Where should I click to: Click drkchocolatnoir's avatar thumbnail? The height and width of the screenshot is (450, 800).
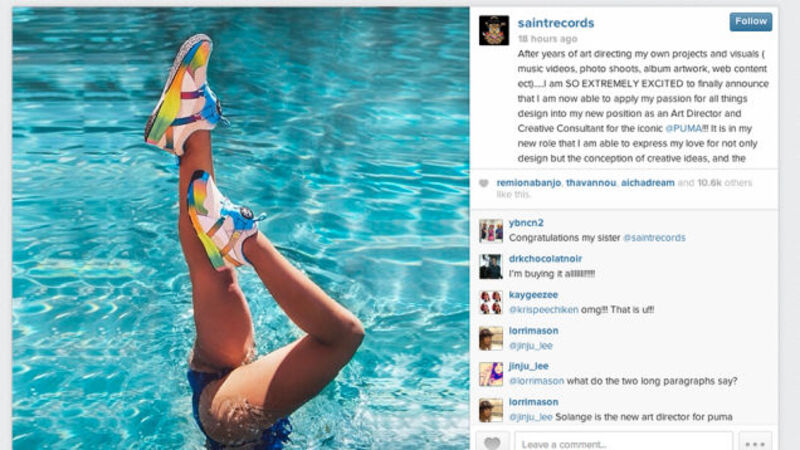pyautogui.click(x=491, y=266)
